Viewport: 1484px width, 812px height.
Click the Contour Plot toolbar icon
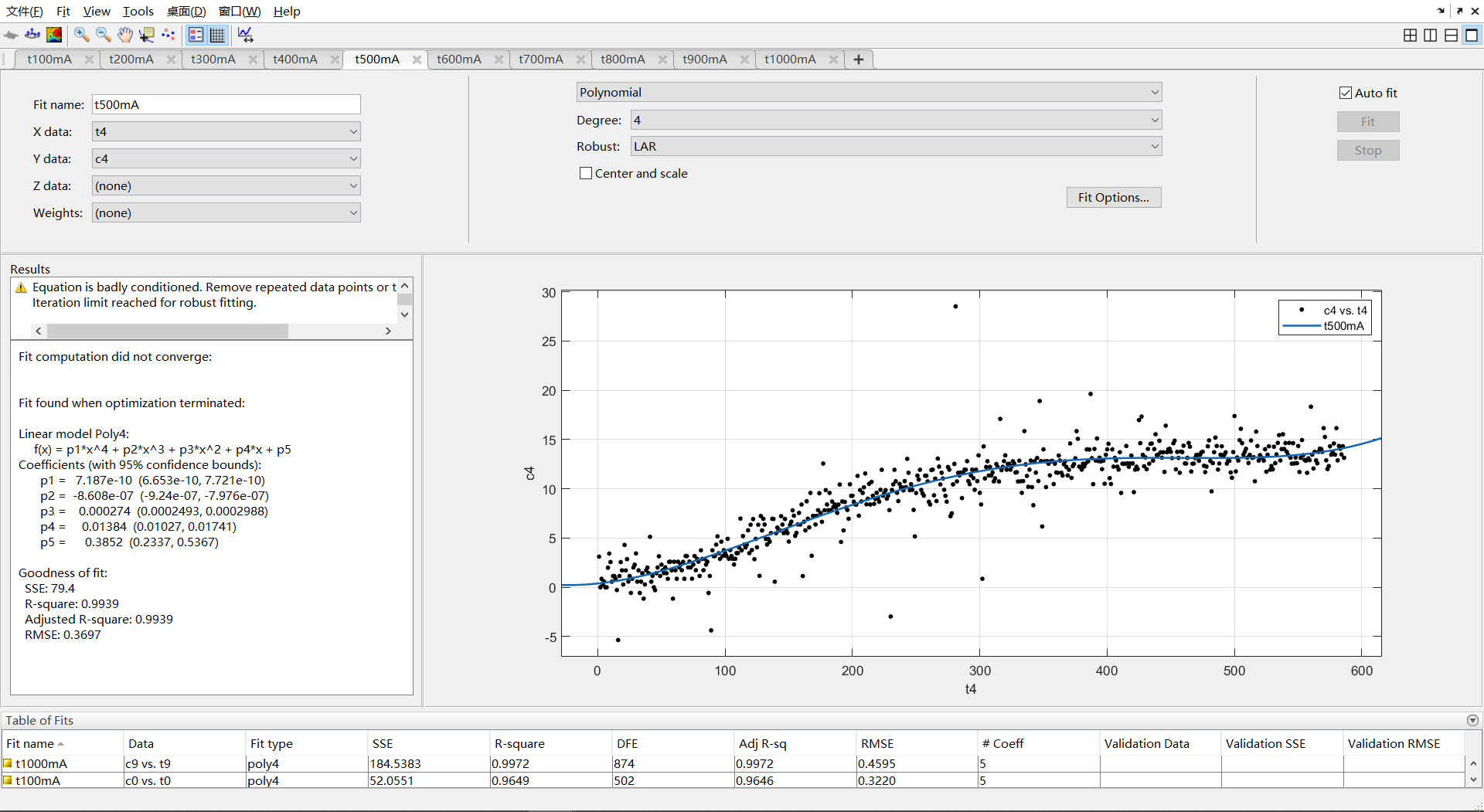click(x=54, y=35)
